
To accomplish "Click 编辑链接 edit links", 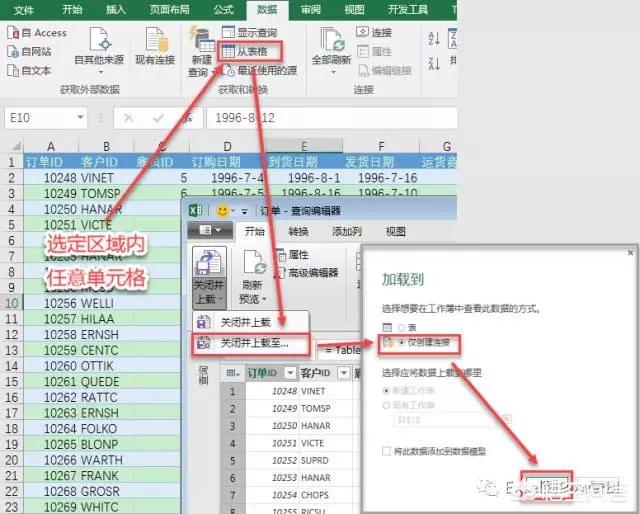I will pyautogui.click(x=385, y=71).
